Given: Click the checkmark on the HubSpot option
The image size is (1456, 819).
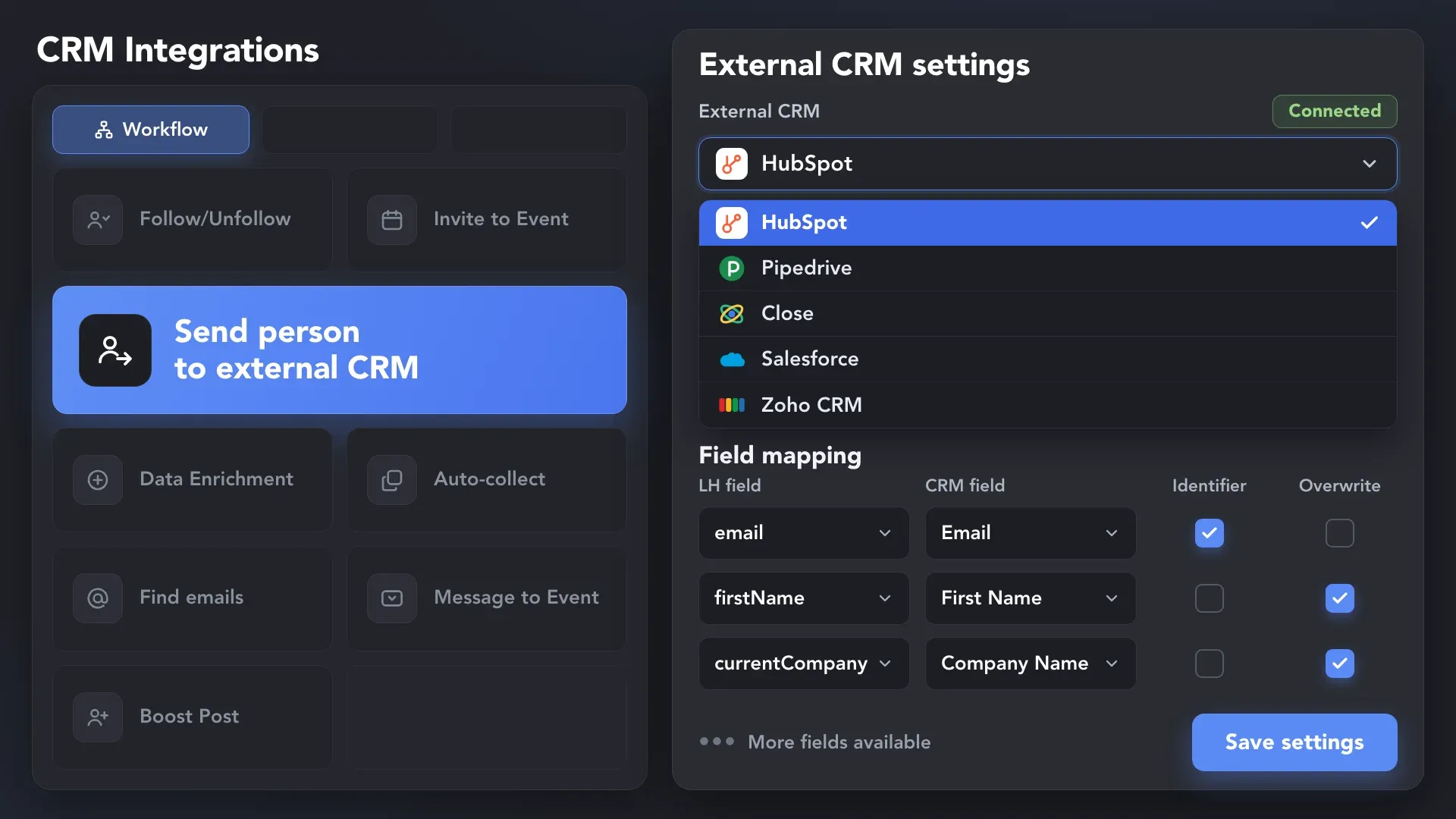Looking at the screenshot, I should coord(1369,223).
